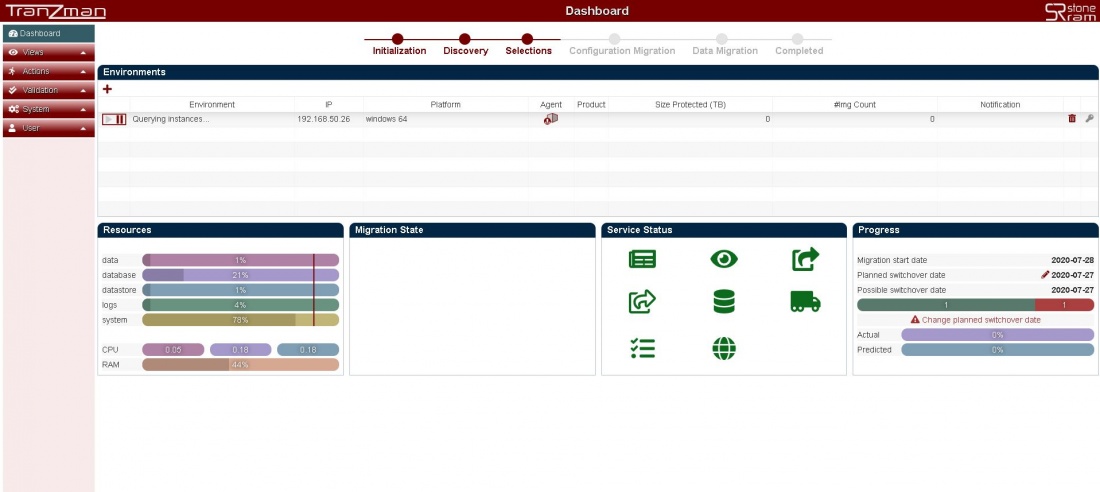Click the database service status icon
This screenshot has width=1100, height=492.
click(724, 301)
